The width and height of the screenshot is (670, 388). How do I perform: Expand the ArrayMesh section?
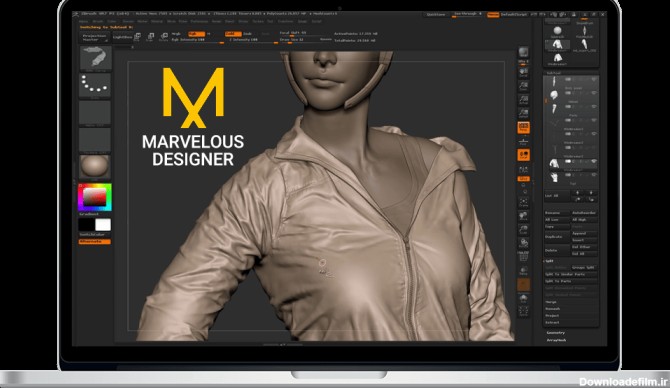pos(556,340)
